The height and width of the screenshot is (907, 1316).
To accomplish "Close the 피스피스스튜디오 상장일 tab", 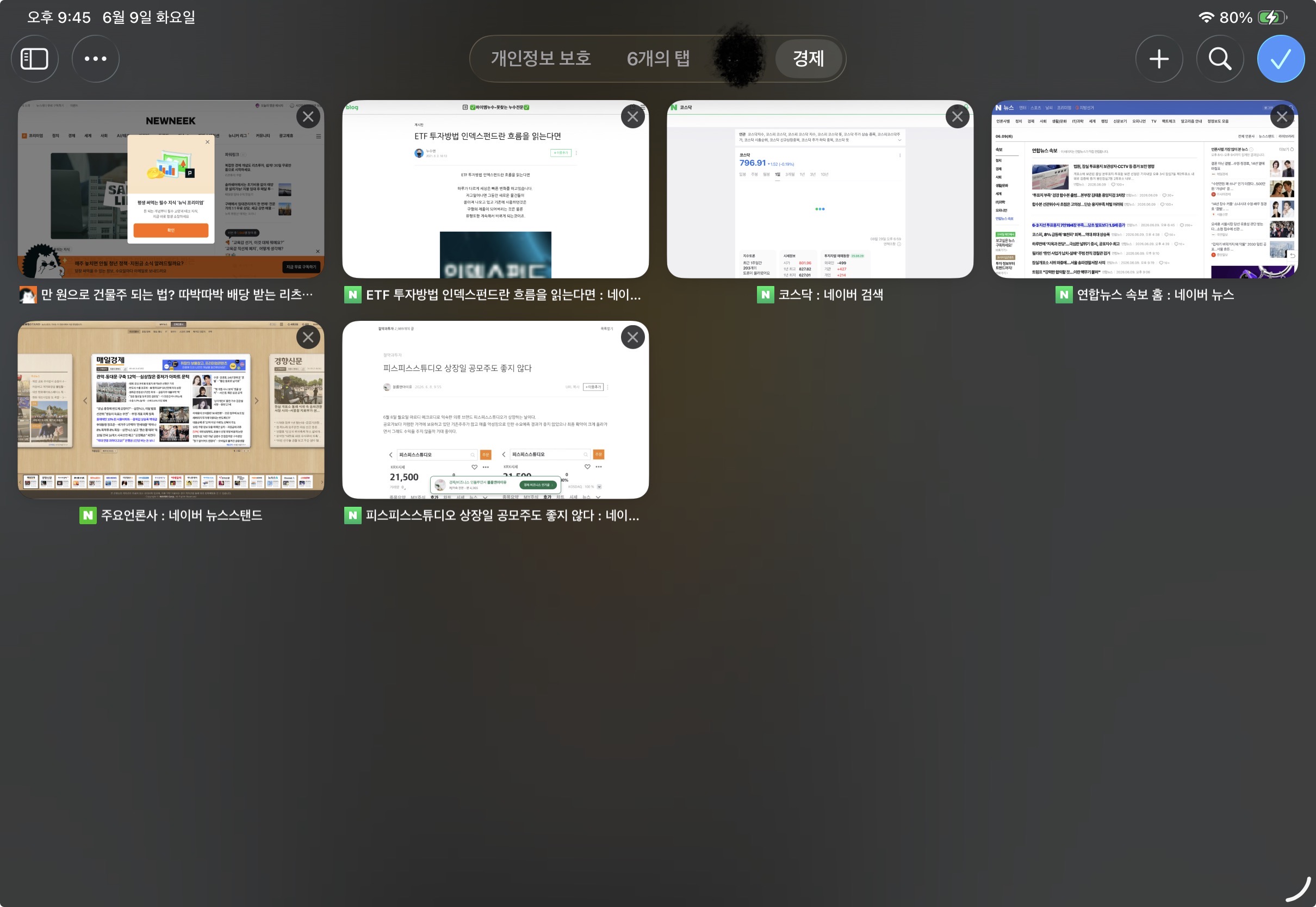I will coord(632,338).
